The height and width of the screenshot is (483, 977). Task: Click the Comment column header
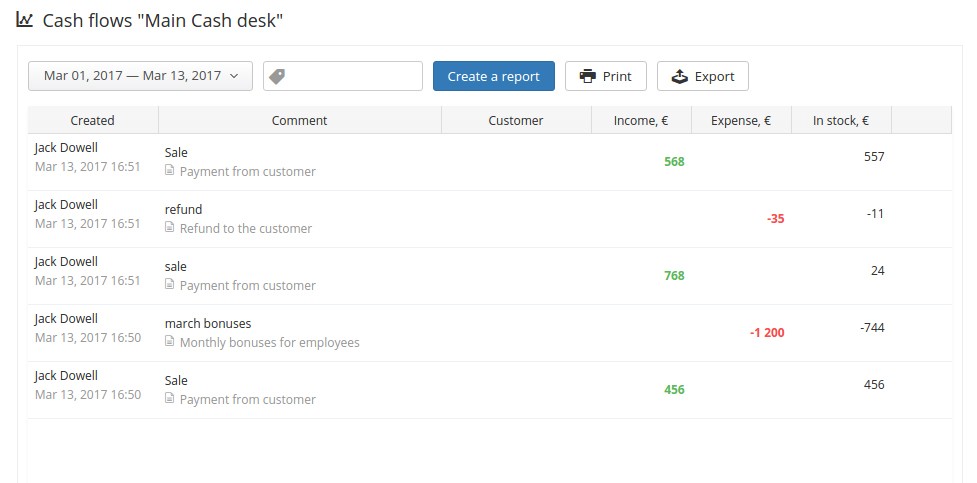pyautogui.click(x=300, y=120)
